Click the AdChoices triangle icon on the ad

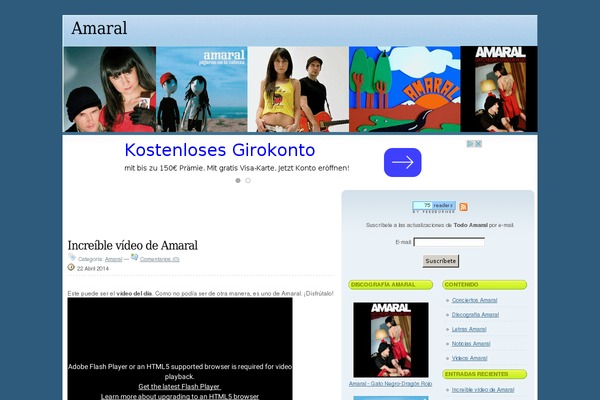click(x=470, y=144)
